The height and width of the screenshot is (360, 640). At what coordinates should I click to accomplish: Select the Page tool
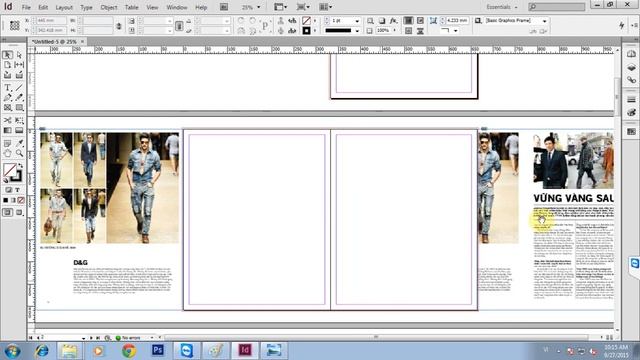(x=8, y=65)
